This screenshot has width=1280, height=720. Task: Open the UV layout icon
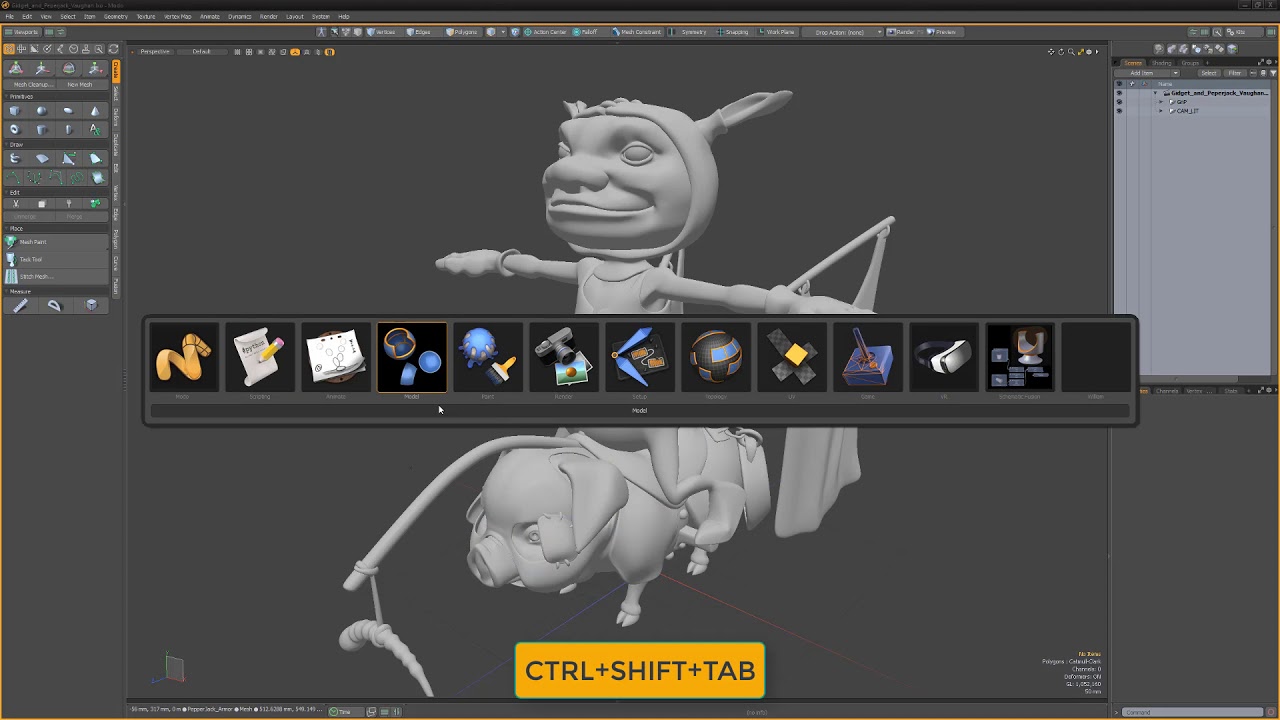pyautogui.click(x=792, y=358)
